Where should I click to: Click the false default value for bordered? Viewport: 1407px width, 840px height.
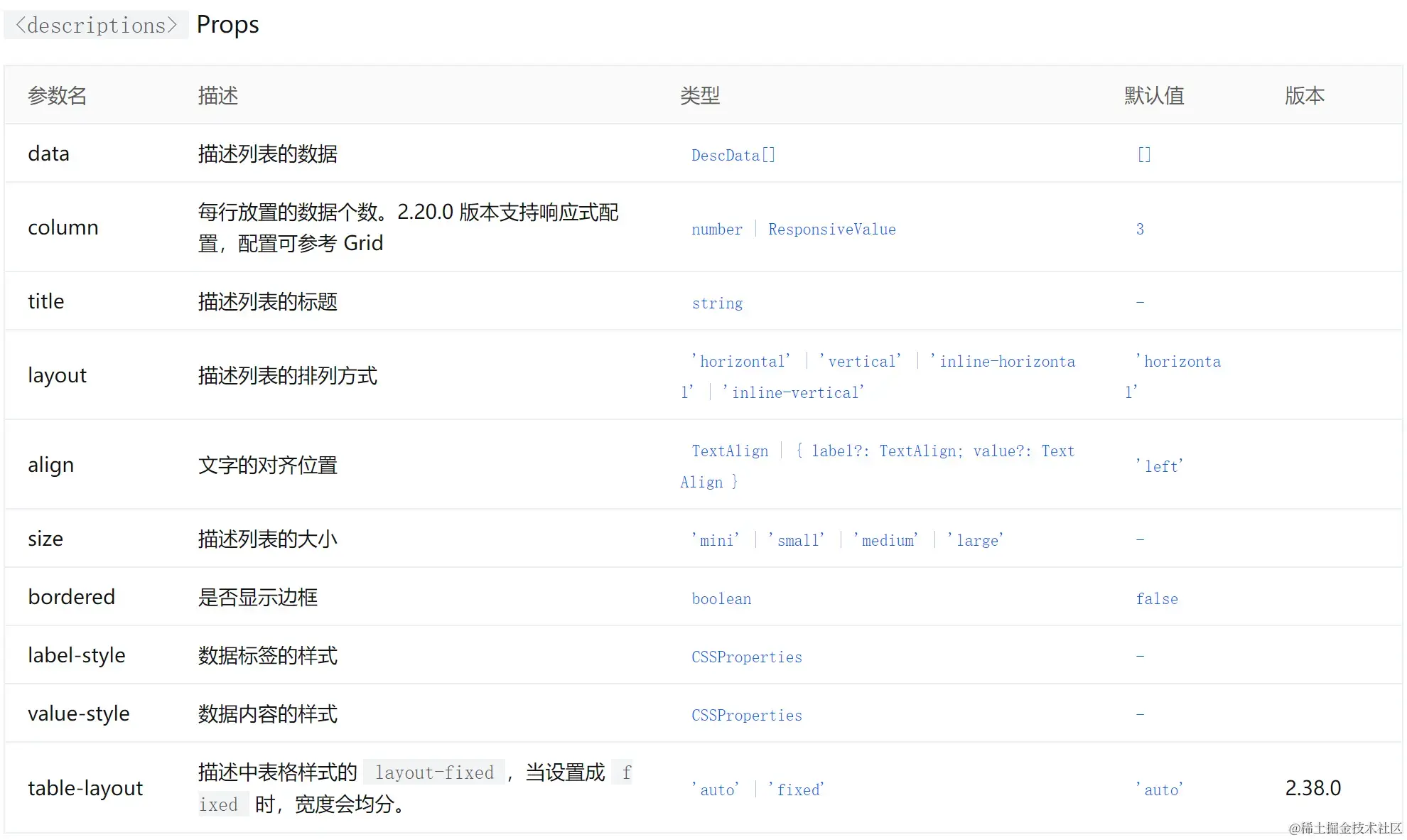tap(1156, 598)
